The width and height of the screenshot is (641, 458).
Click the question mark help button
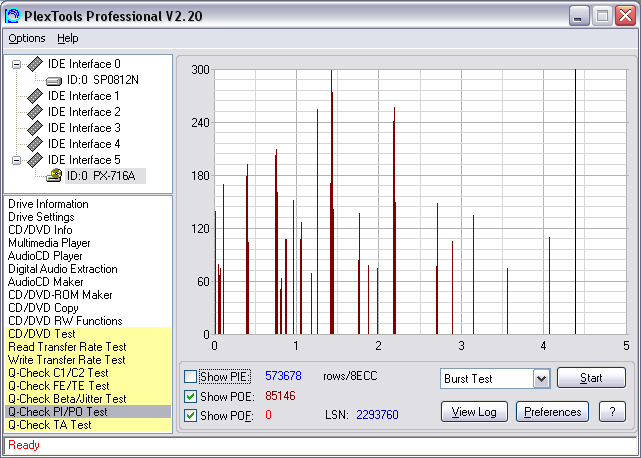coord(612,412)
